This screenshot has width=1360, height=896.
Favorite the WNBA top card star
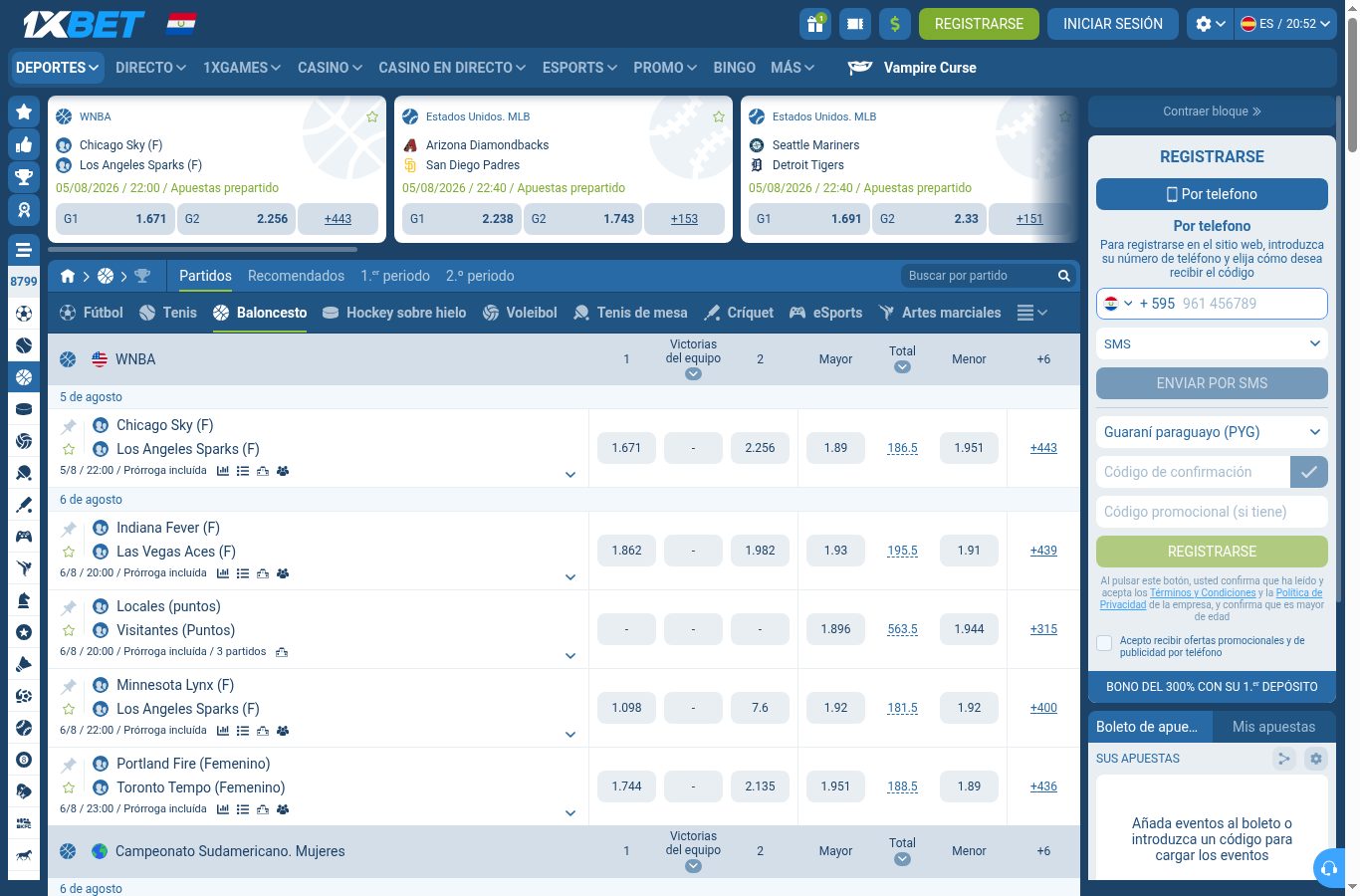pos(372,116)
